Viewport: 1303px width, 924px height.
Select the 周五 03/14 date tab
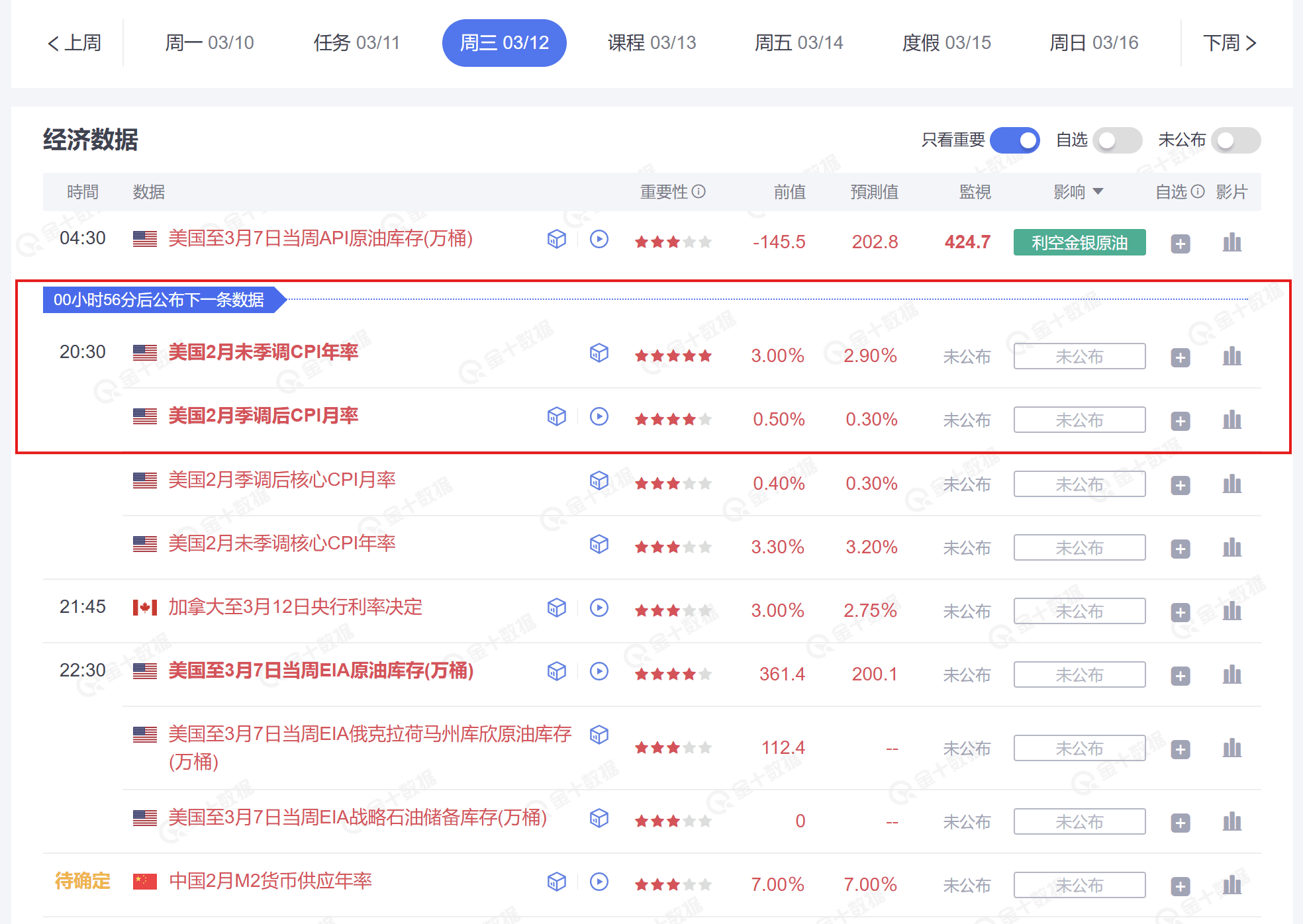click(798, 43)
